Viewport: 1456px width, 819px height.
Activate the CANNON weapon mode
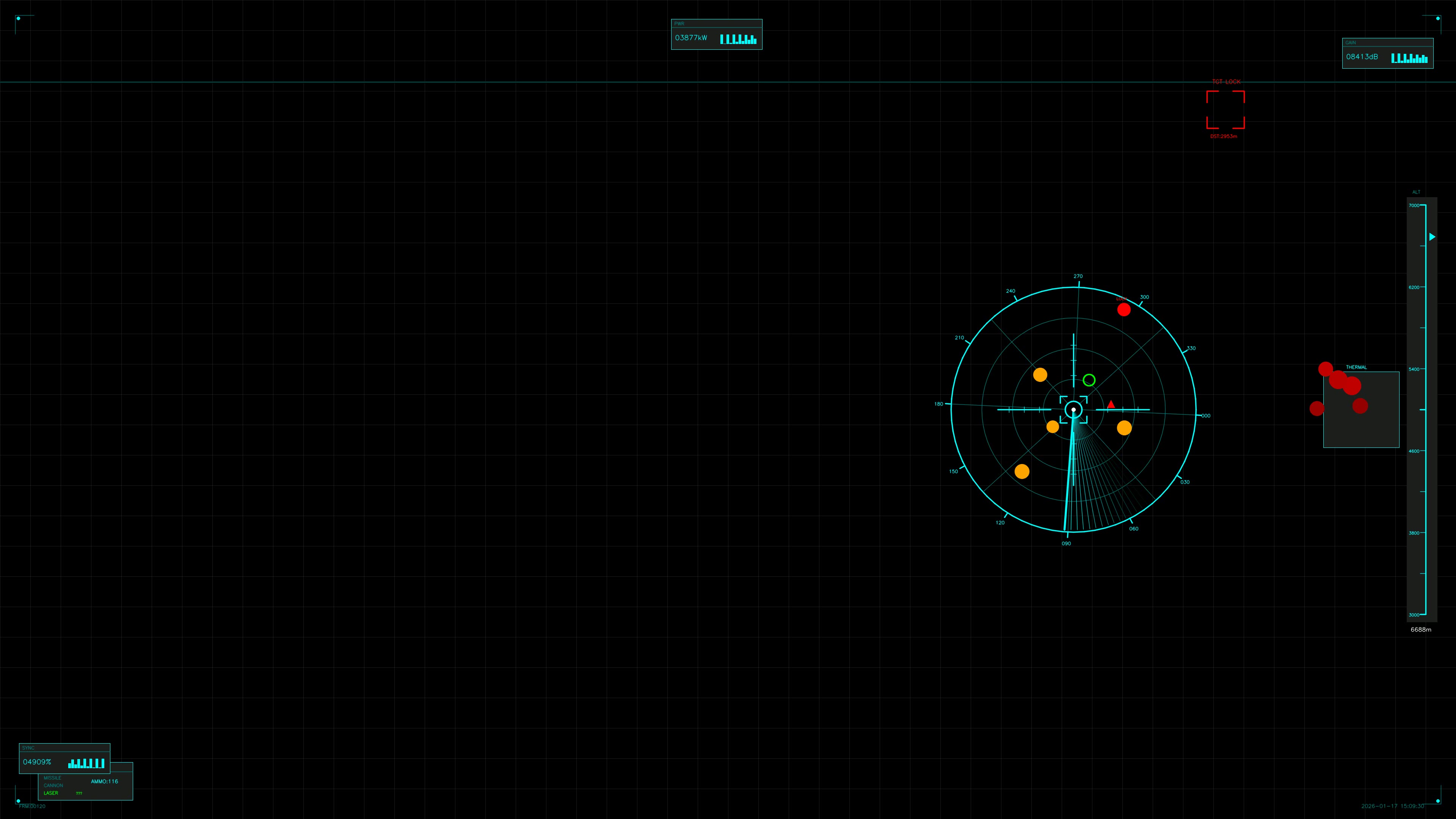54,785
